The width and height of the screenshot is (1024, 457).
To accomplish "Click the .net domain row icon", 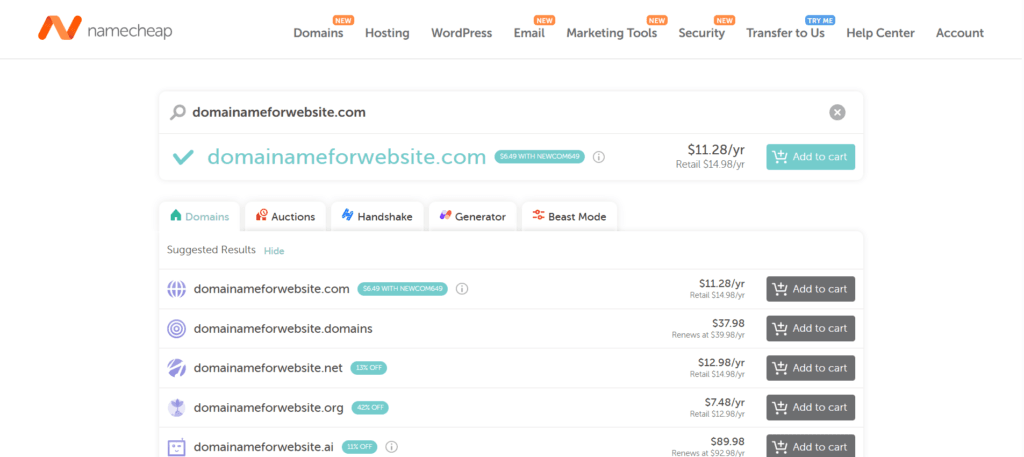I will [176, 368].
